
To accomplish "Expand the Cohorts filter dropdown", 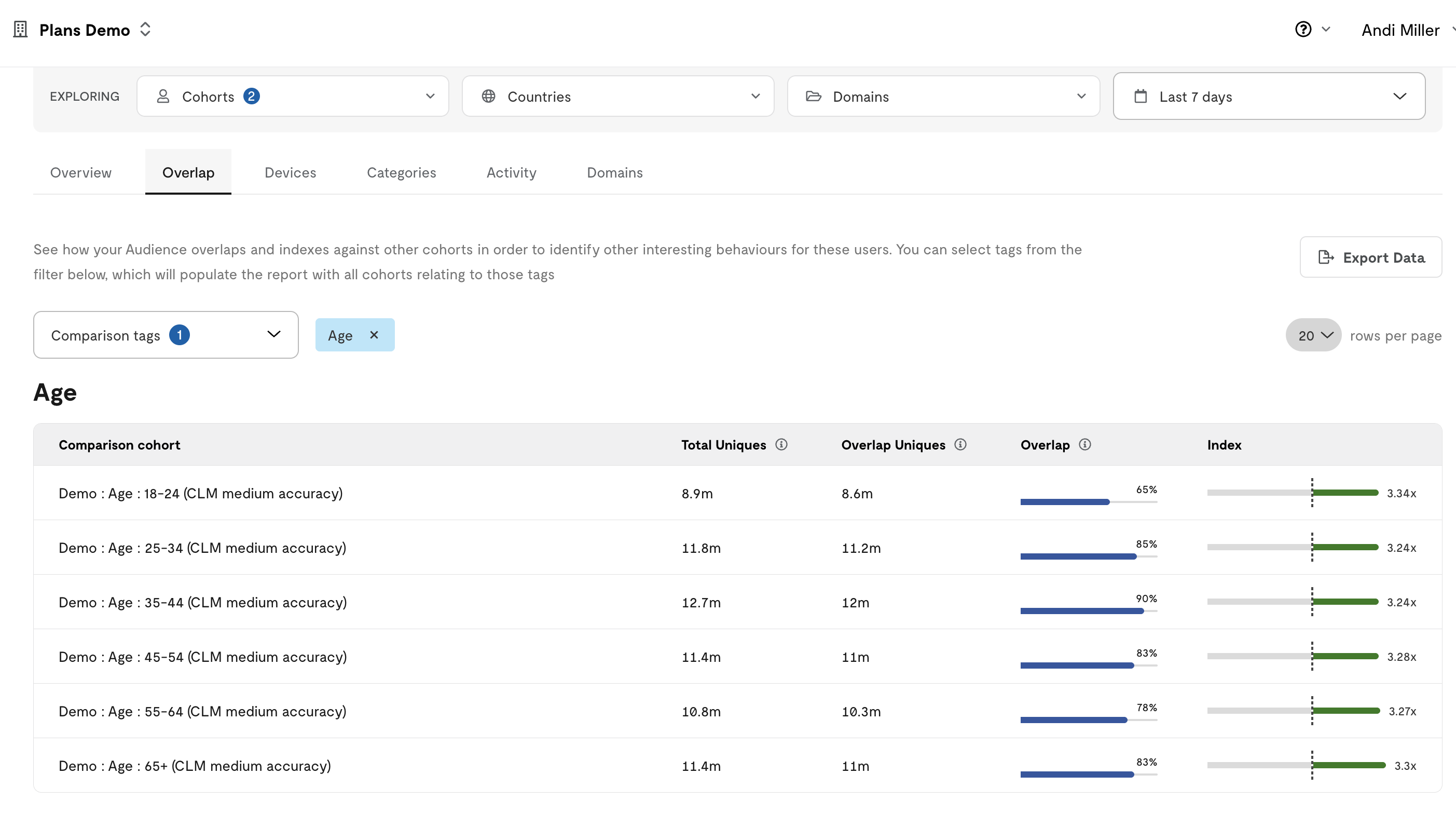I will tap(293, 96).
